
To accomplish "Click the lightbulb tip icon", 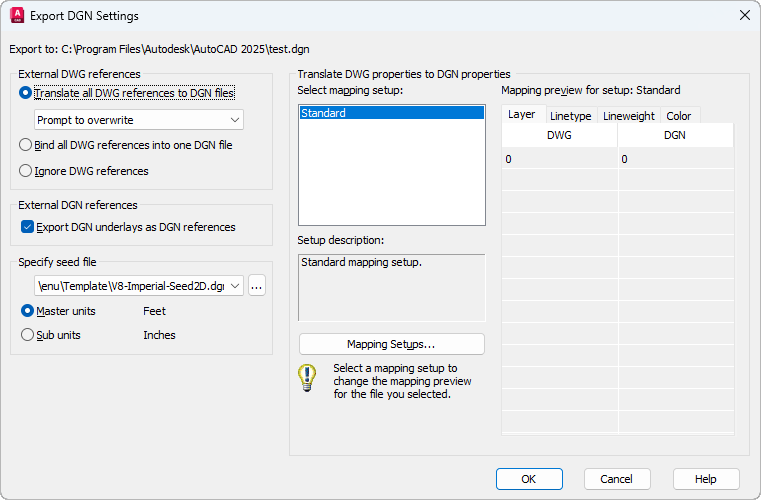I will pos(307,379).
